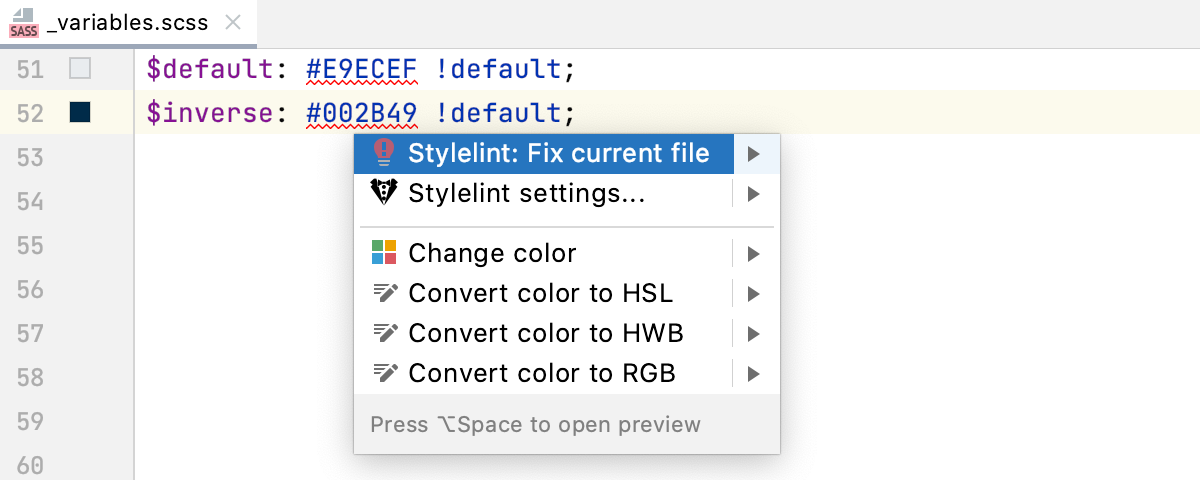
Task: Choose Convert color to HWB
Action: point(545,333)
